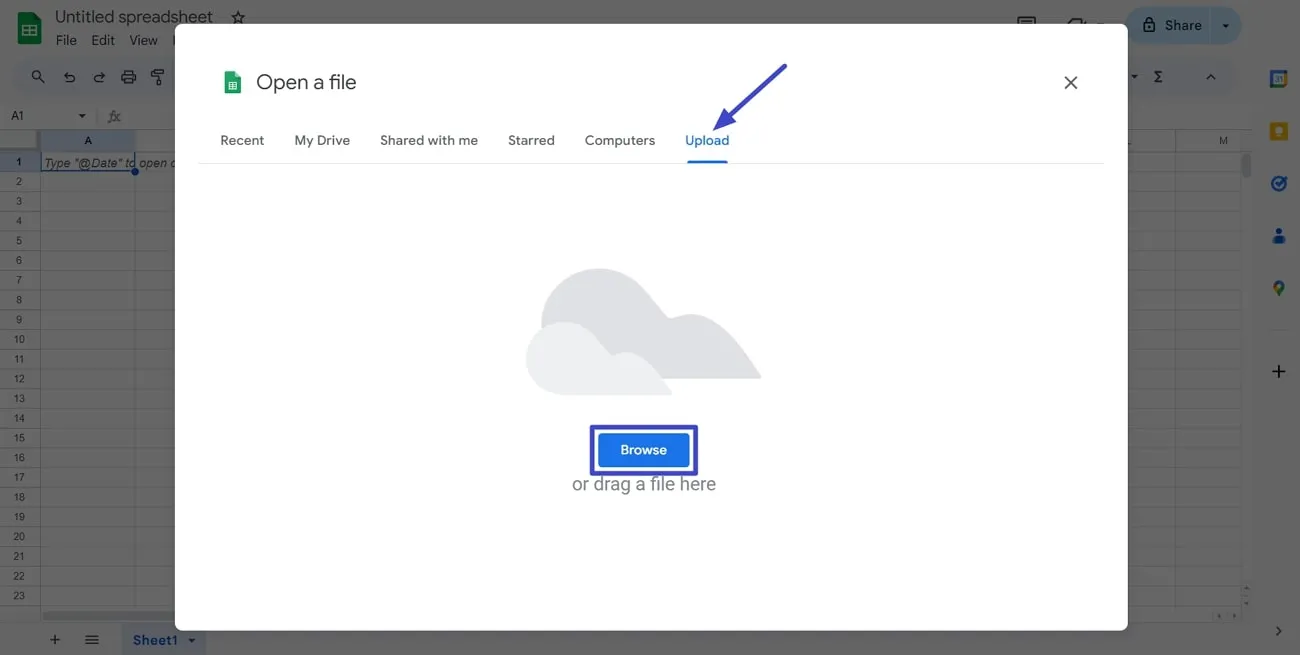Collapse the menus with the chevron
The width and height of the screenshot is (1300, 655).
click(x=1210, y=77)
